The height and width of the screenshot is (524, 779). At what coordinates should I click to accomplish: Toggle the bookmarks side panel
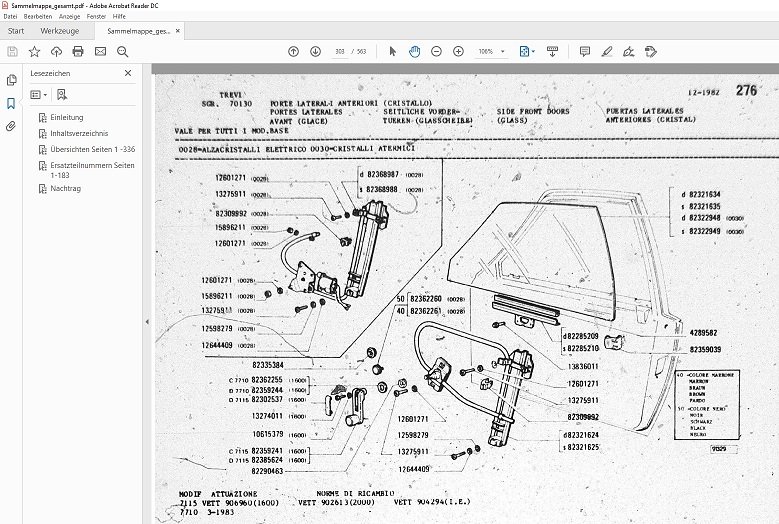pos(11,103)
